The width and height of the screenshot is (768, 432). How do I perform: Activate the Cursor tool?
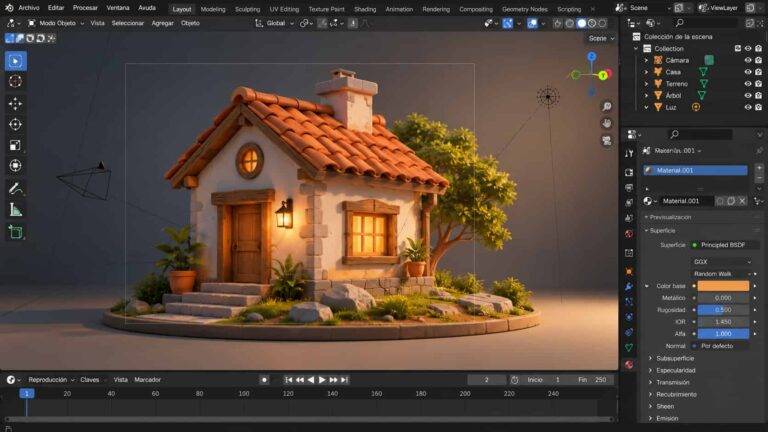pos(16,81)
